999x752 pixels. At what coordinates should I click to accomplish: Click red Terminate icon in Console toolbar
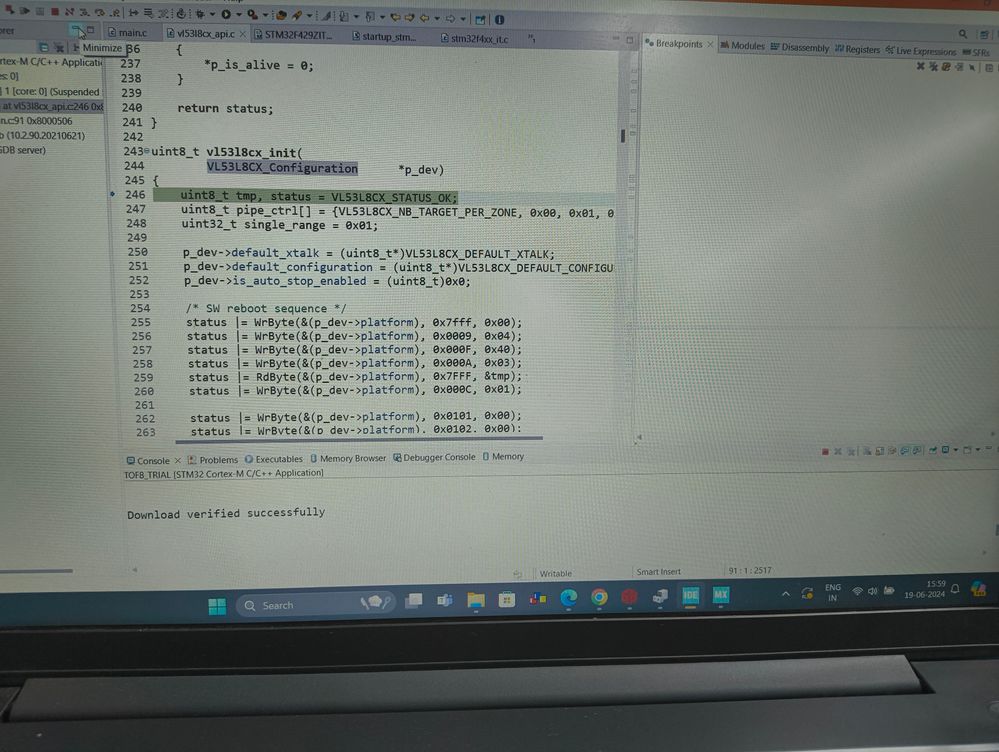point(825,451)
